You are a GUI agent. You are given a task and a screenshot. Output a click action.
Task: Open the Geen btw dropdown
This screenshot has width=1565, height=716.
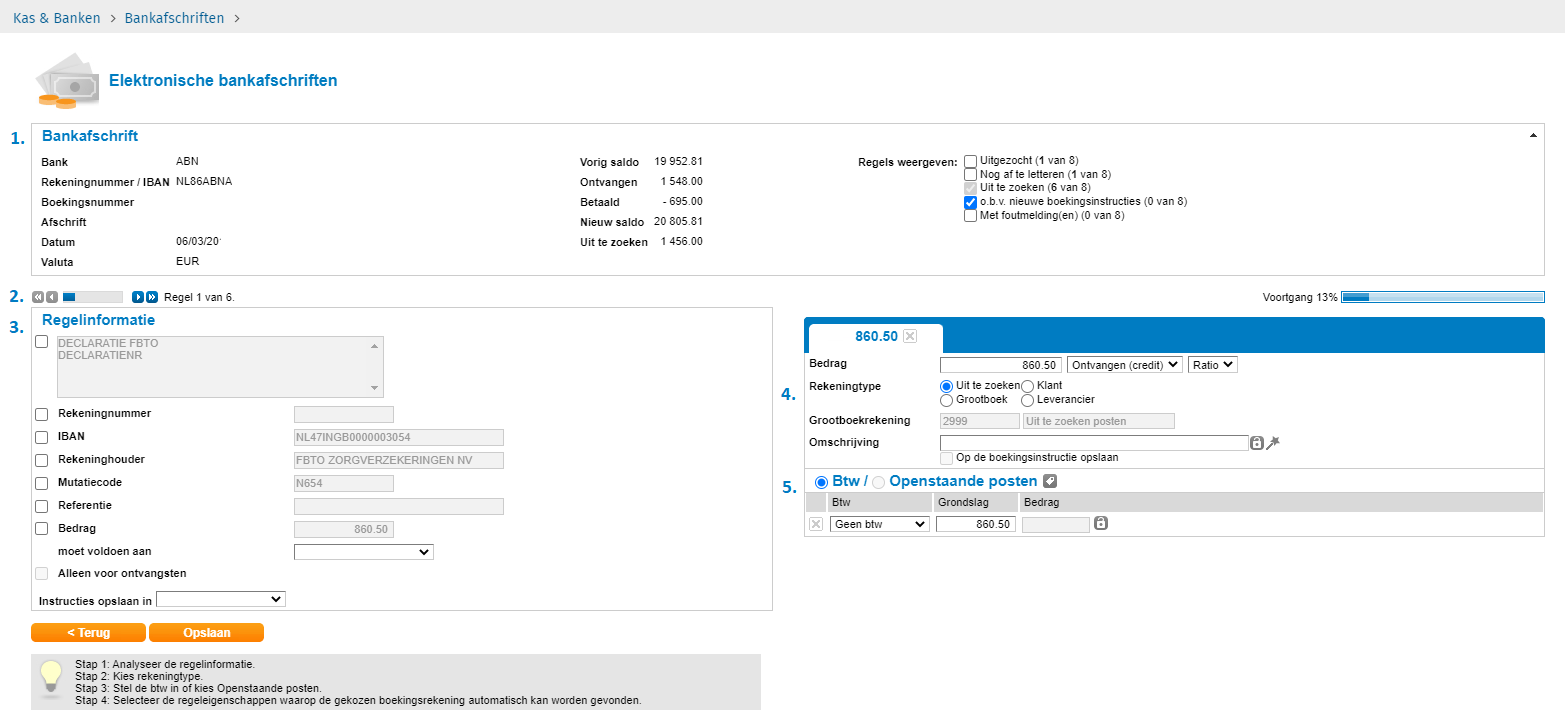click(879, 524)
